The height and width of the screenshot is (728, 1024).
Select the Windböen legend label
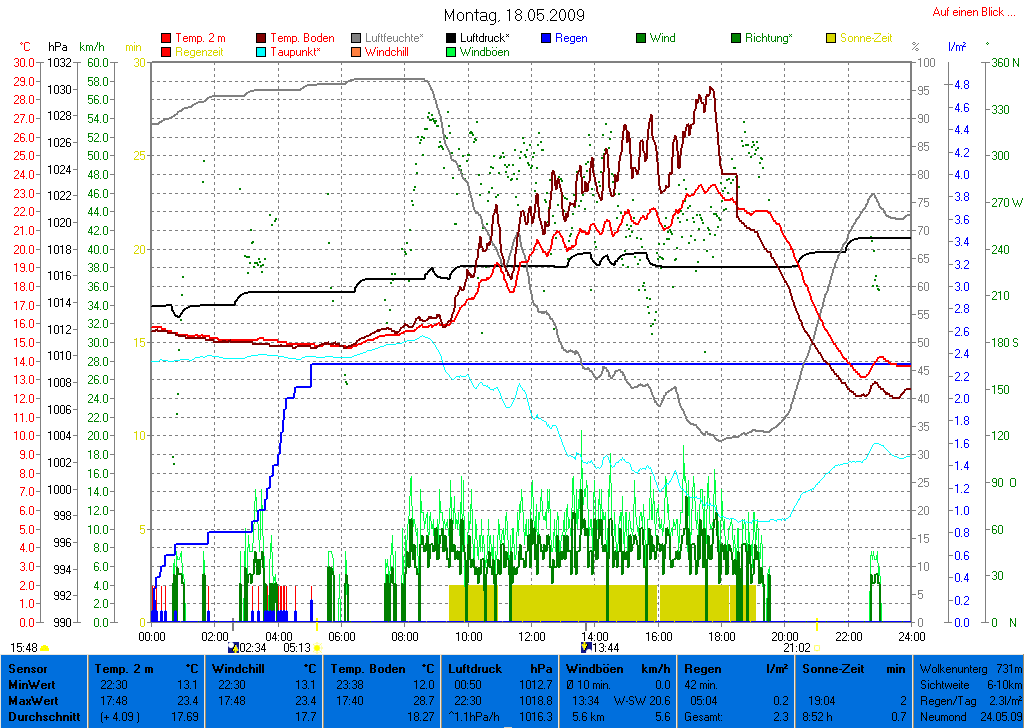click(484, 52)
